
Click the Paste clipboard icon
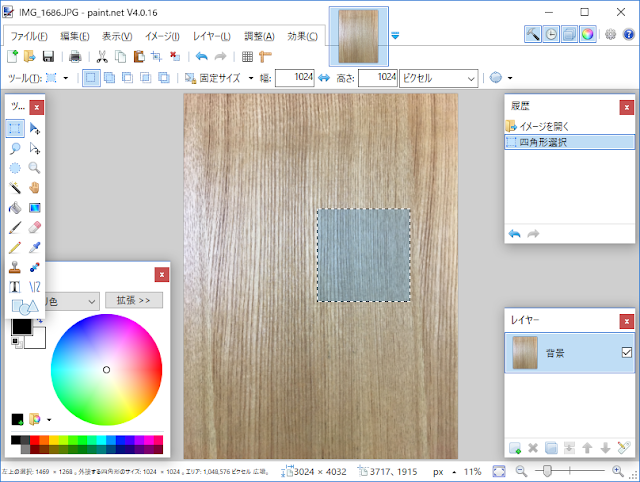tap(139, 56)
